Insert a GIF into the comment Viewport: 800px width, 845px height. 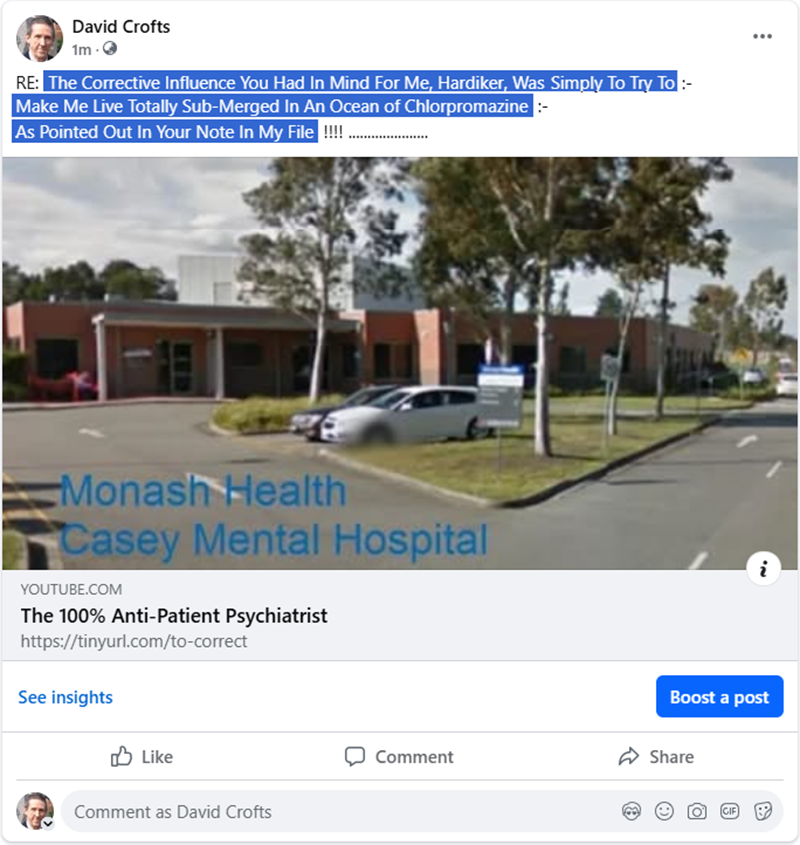pos(729,811)
